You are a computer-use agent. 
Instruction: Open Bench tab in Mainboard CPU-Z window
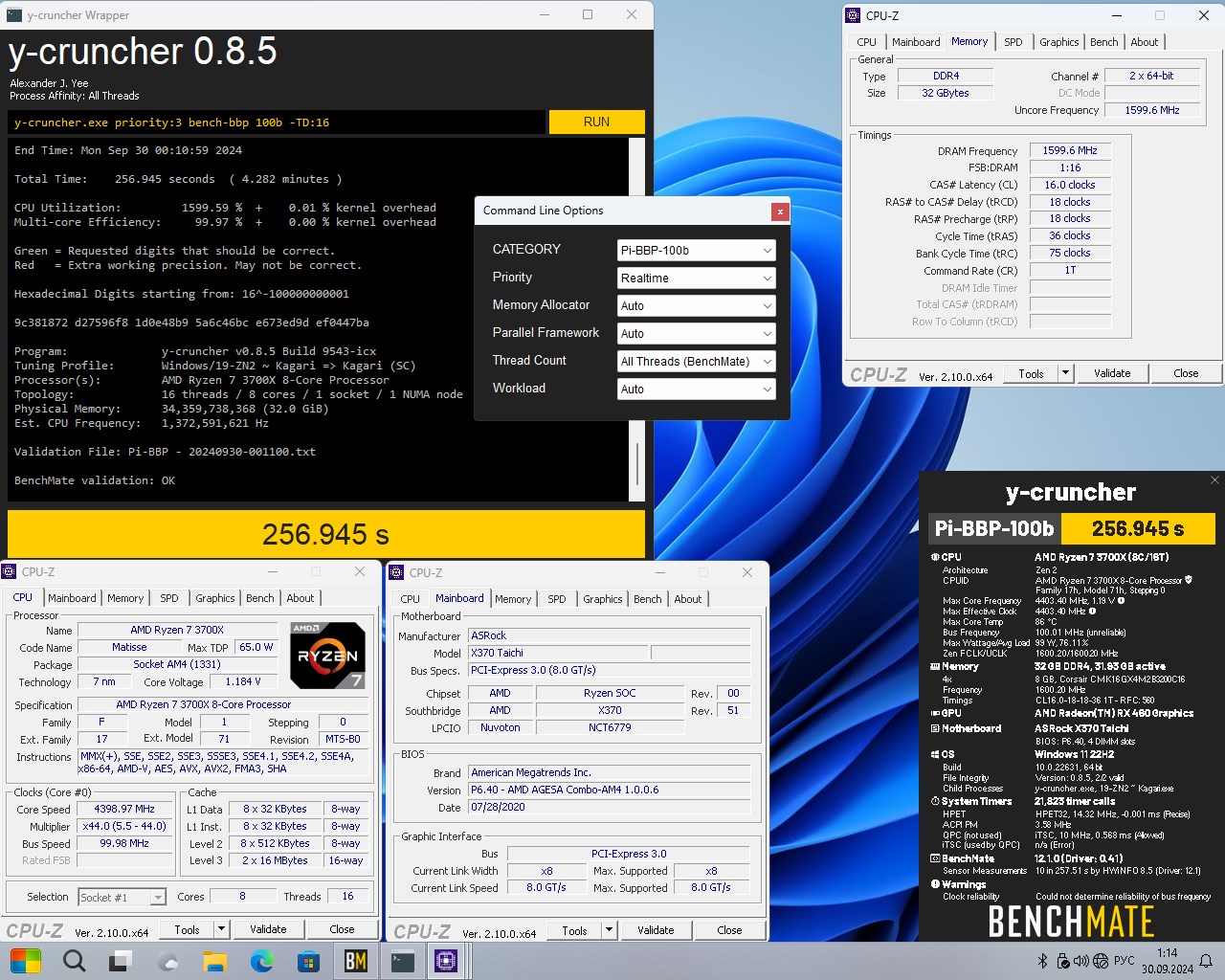click(x=647, y=599)
